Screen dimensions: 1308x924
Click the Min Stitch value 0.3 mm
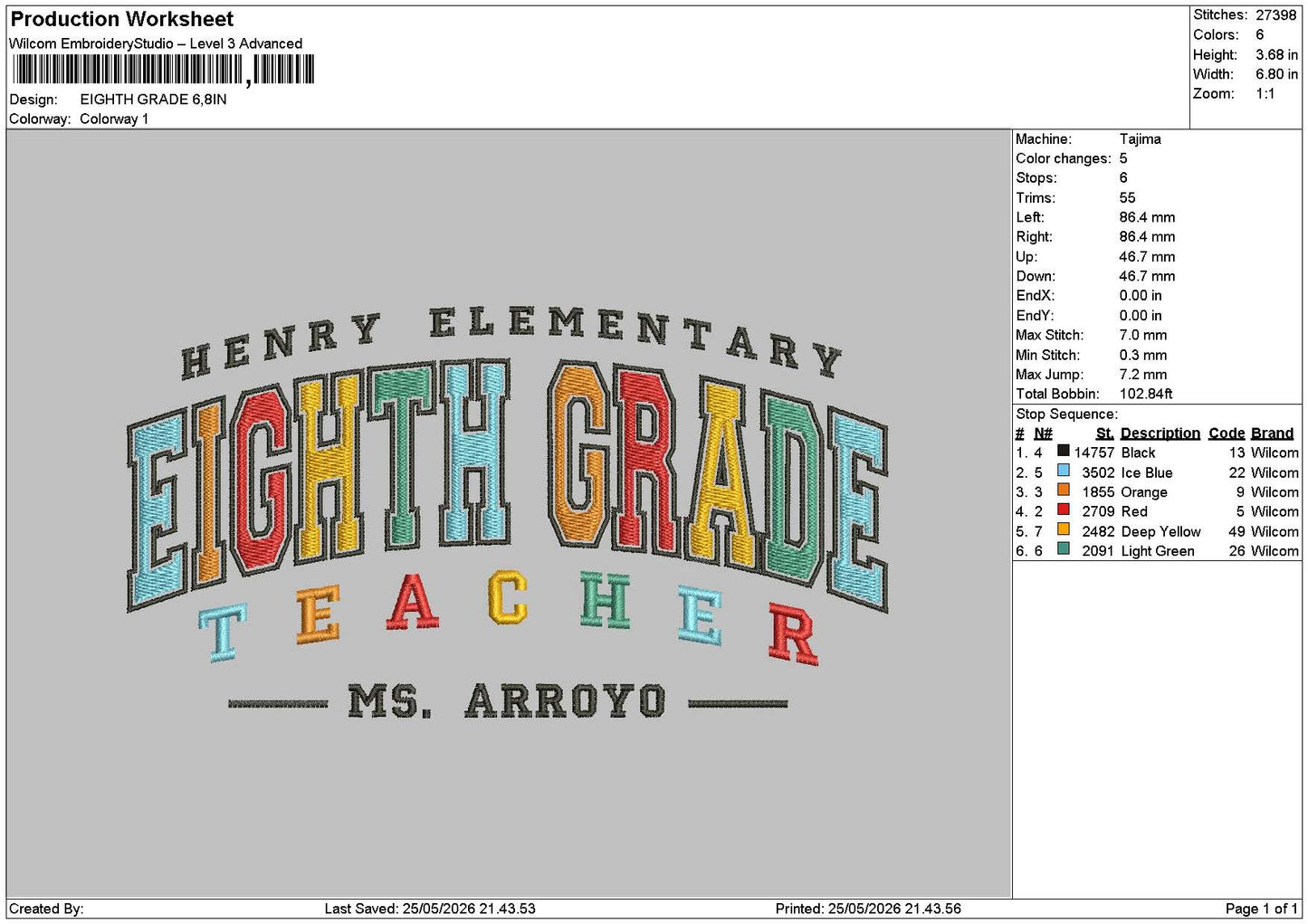[1143, 355]
